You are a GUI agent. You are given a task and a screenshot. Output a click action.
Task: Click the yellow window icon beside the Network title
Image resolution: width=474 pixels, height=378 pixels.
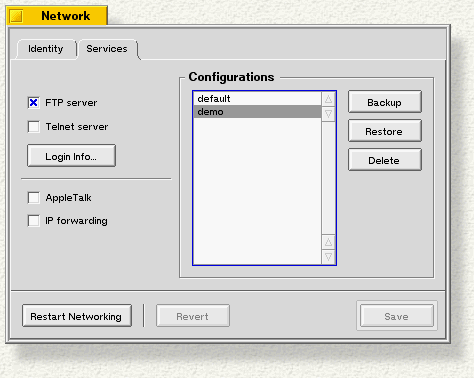(16, 16)
